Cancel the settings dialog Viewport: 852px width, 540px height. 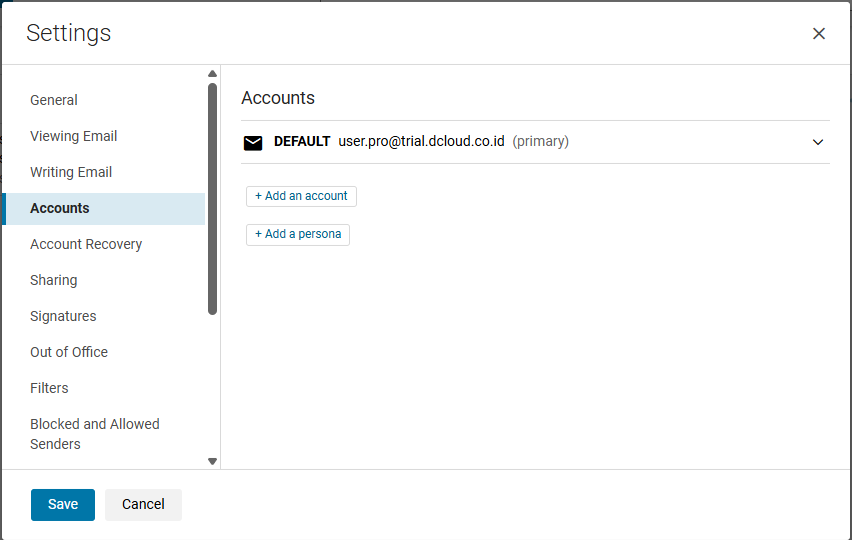click(143, 505)
